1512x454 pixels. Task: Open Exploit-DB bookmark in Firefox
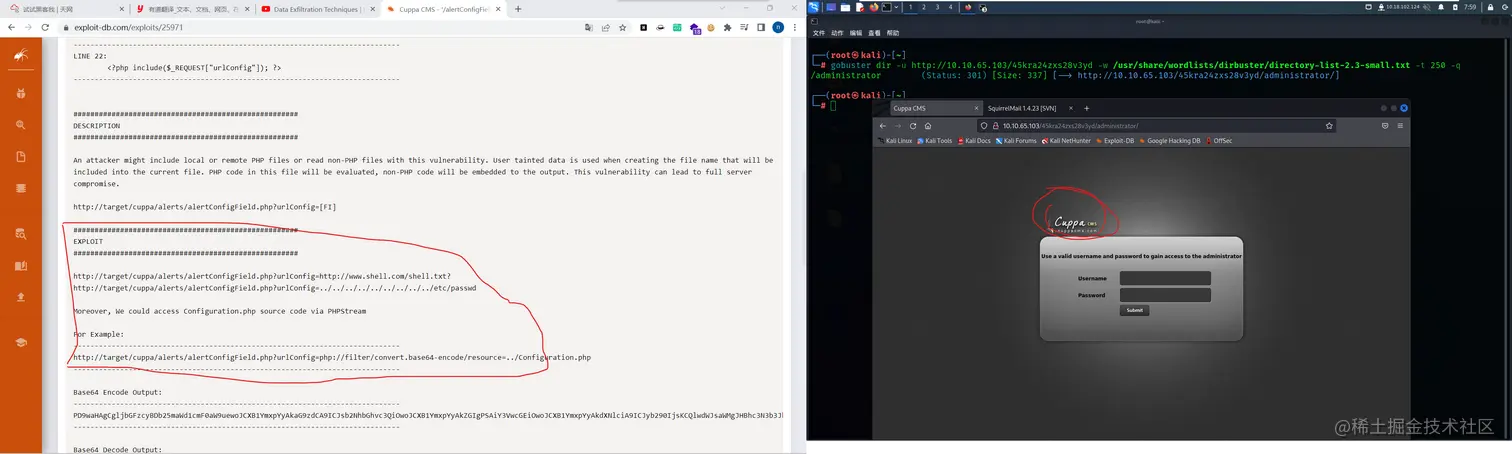[x=1115, y=141]
